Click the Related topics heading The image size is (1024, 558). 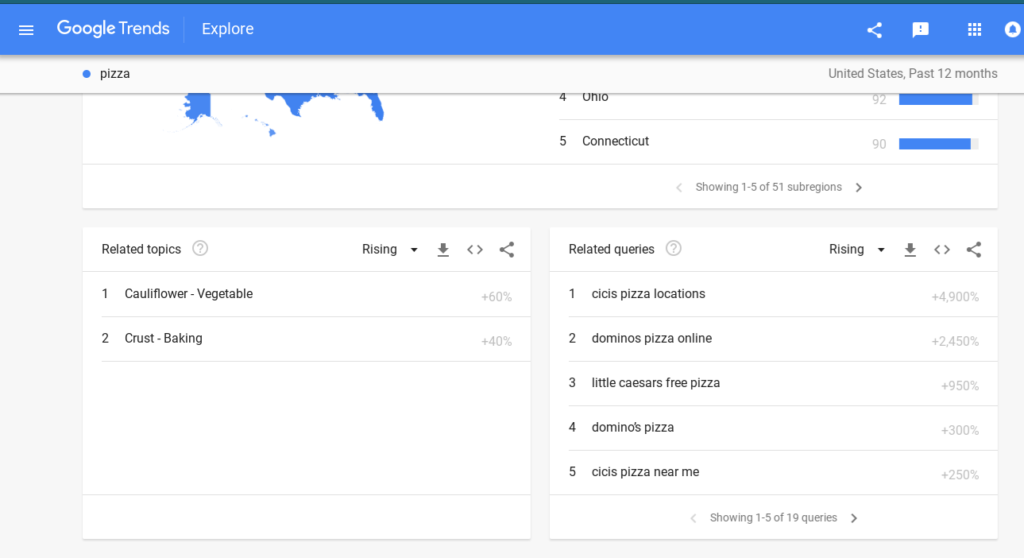pyautogui.click(x=141, y=249)
